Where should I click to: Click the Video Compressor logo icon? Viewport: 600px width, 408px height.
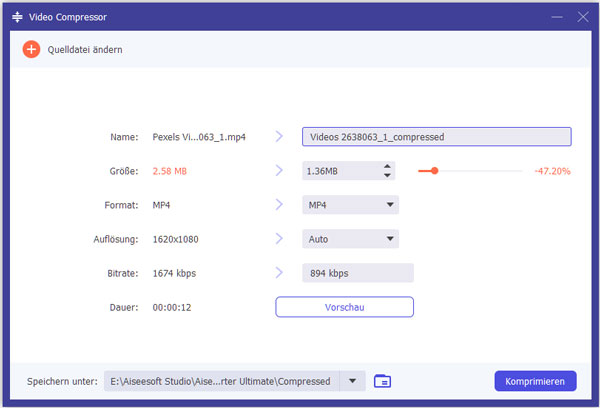17,17
